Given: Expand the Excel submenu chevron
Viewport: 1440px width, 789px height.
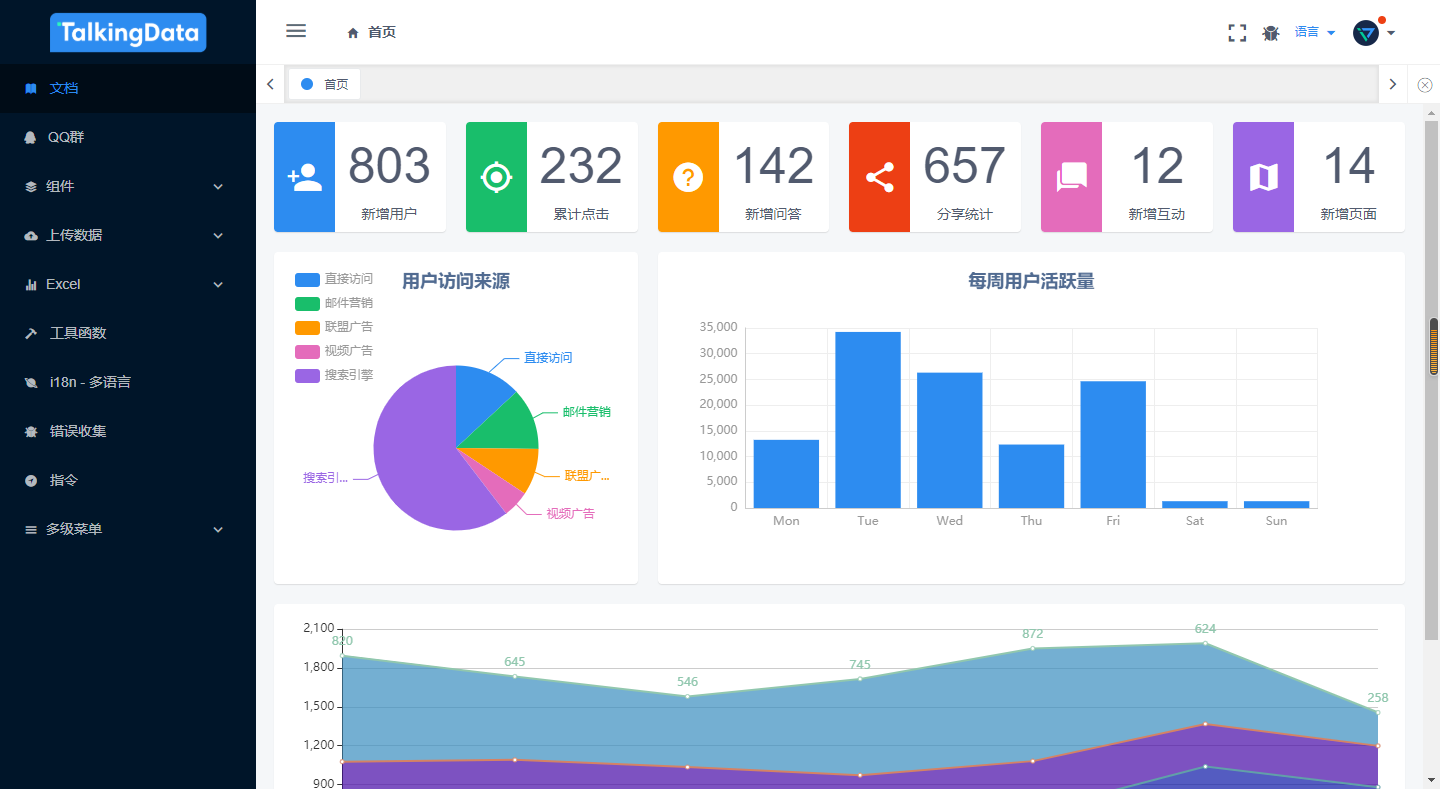Looking at the screenshot, I should (x=218, y=285).
